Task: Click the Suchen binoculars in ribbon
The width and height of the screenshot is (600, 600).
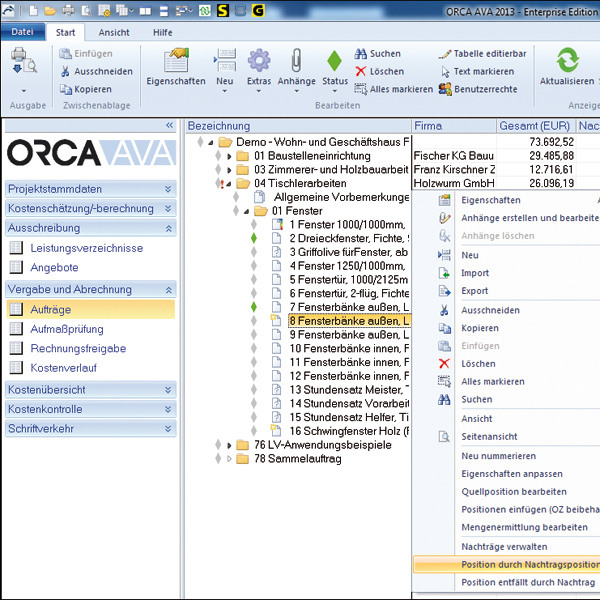Action: coord(361,54)
